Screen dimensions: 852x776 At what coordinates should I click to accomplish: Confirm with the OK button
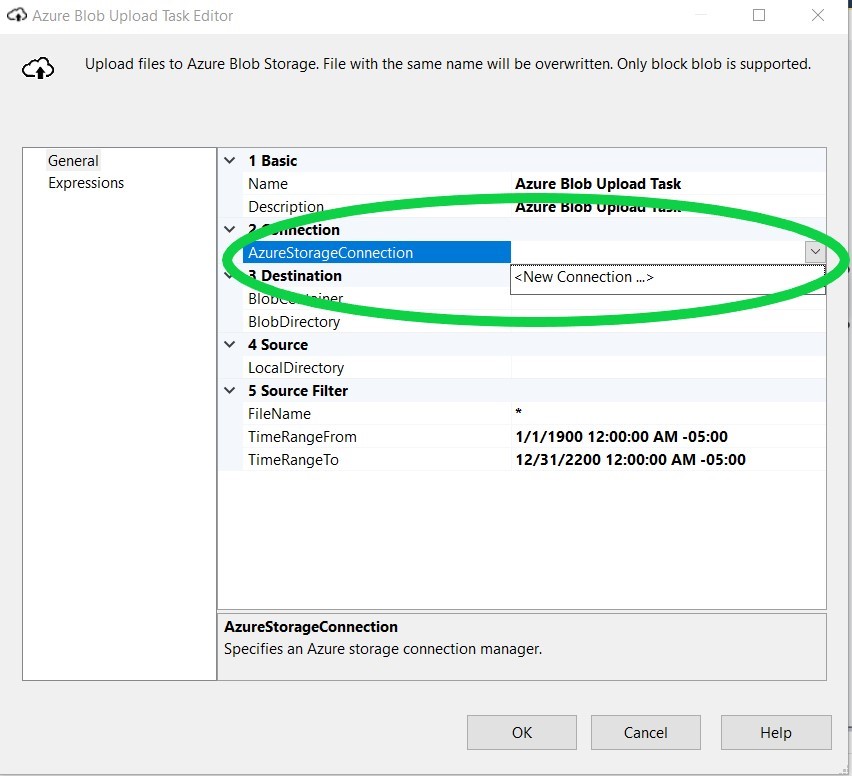(x=522, y=733)
